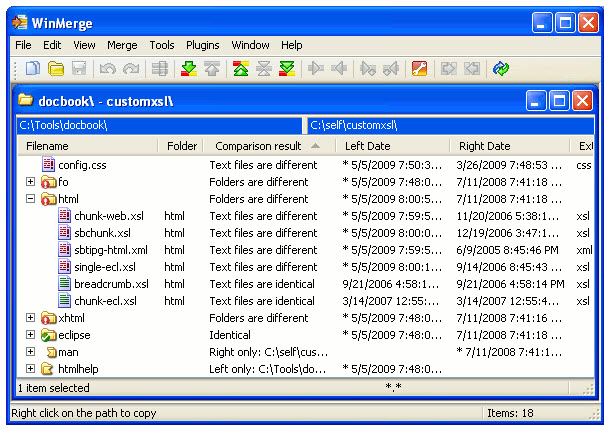Click Copy Left and Advance icon

click(x=391, y=69)
